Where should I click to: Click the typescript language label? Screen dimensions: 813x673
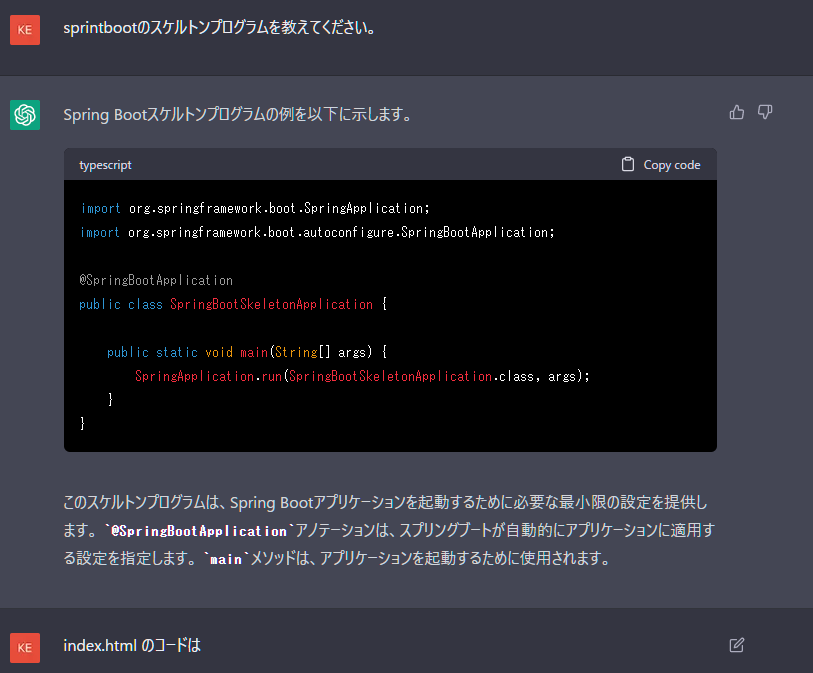105,165
